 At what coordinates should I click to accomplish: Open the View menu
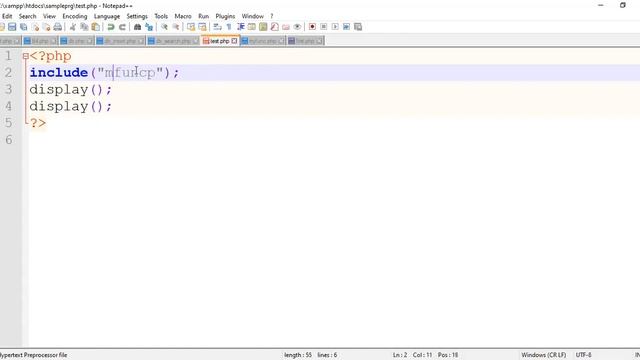click(x=49, y=16)
